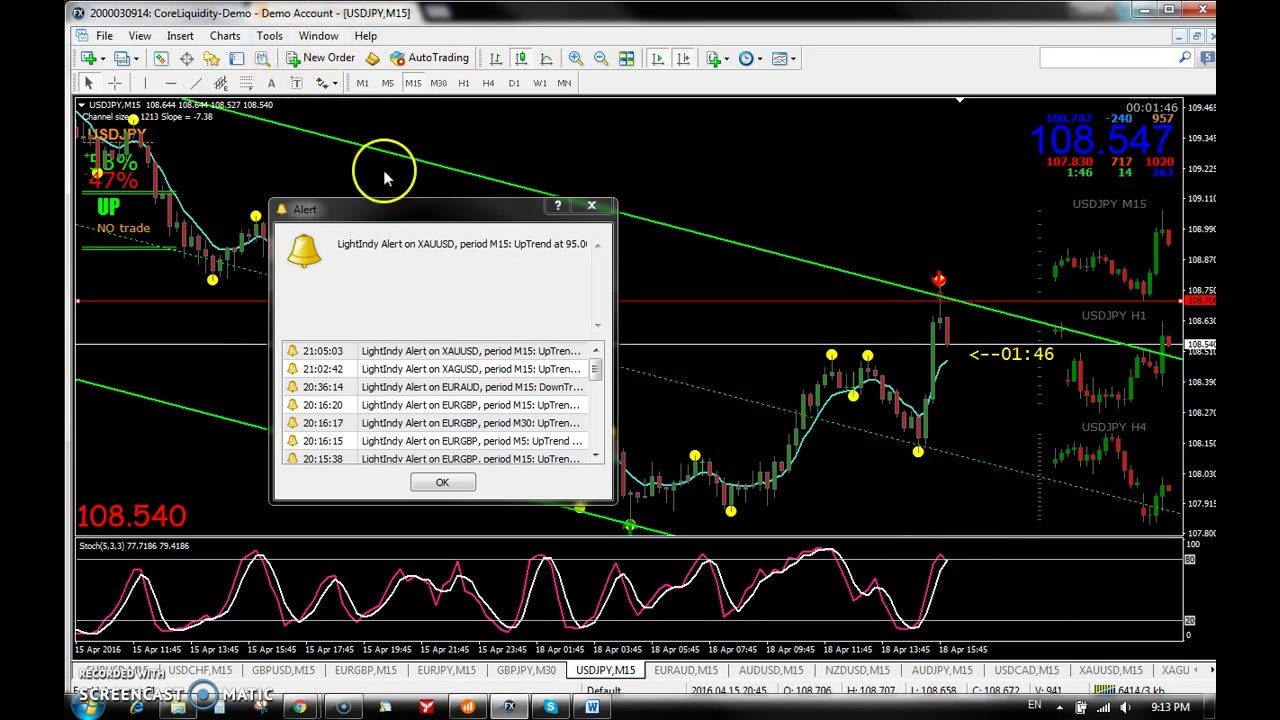
Task: Select the text A tool
Action: (x=272, y=83)
